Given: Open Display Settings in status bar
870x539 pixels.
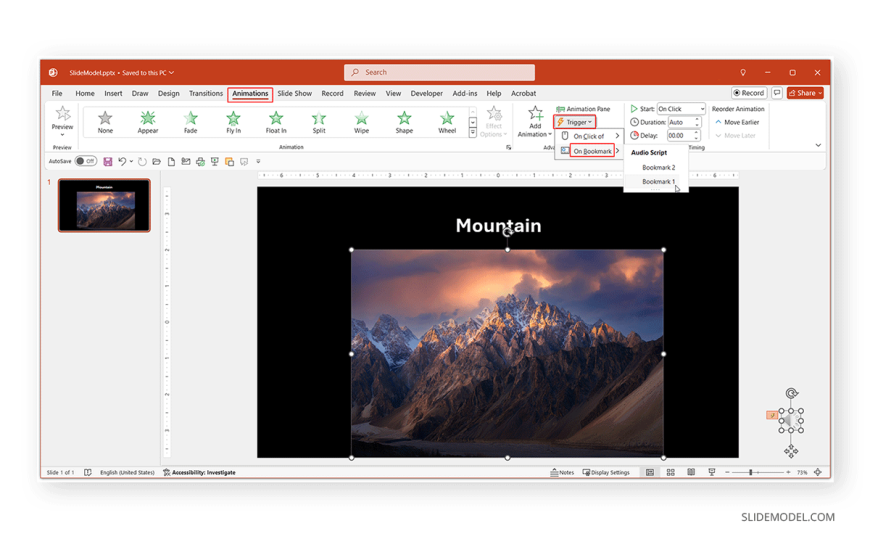Looking at the screenshot, I should (606, 472).
